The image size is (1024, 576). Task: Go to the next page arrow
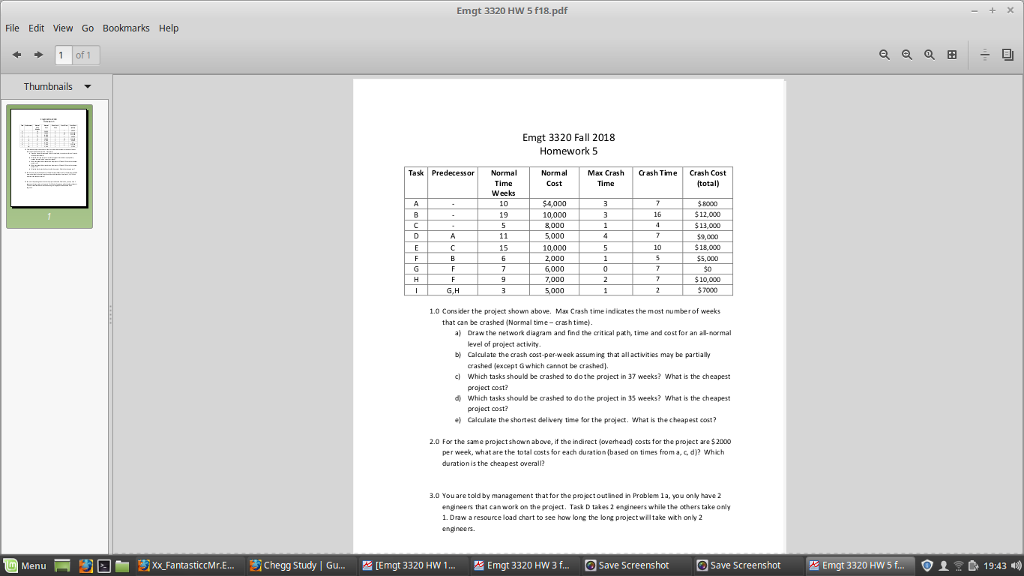39,55
